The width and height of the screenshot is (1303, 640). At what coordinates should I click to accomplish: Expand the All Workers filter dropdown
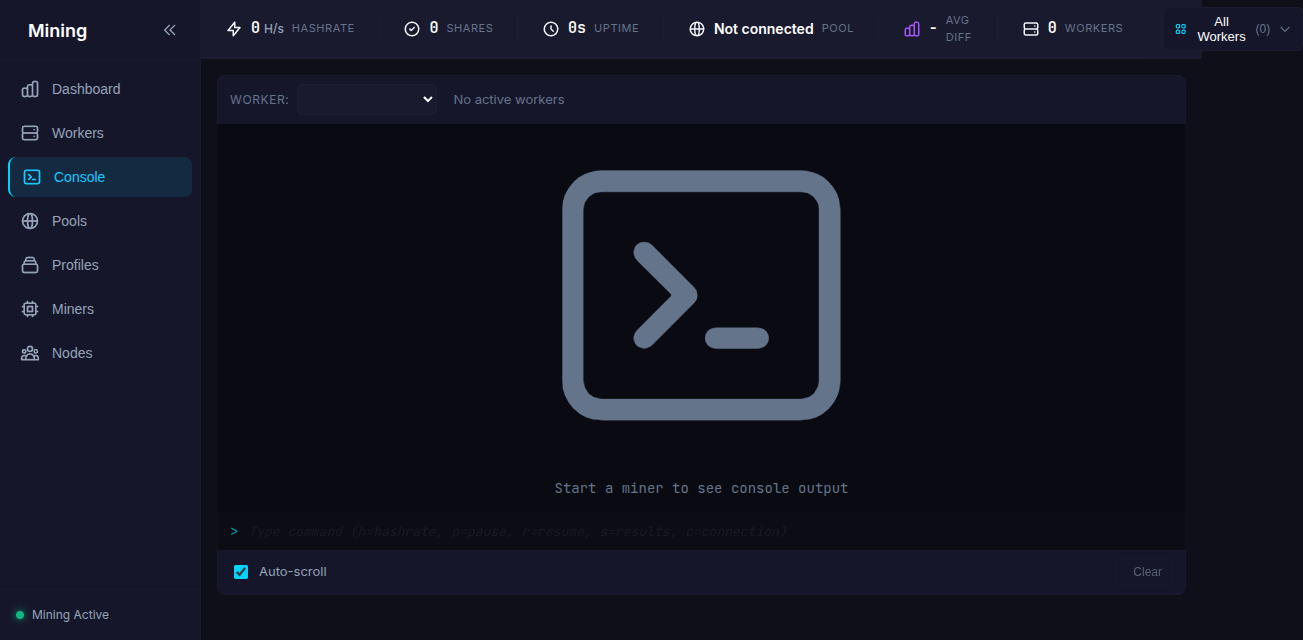click(x=1232, y=29)
